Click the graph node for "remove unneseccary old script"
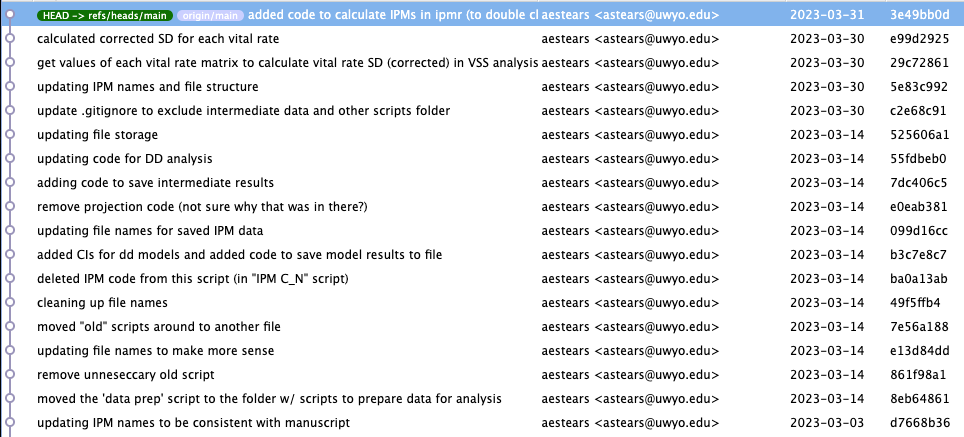This screenshot has width=964, height=437. click(x=10, y=375)
